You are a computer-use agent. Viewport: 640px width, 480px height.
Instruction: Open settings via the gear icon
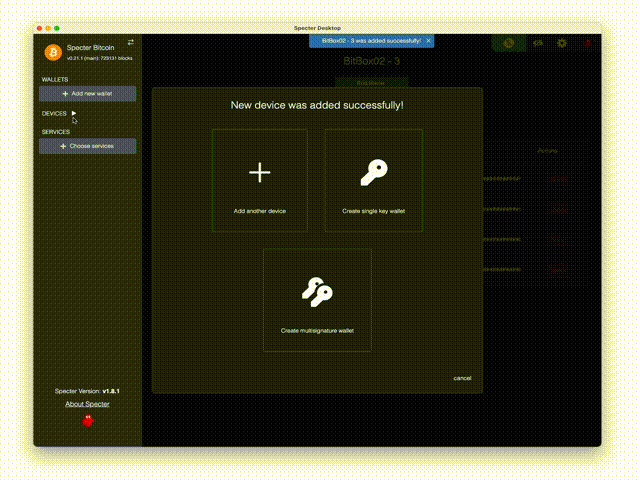[562, 43]
